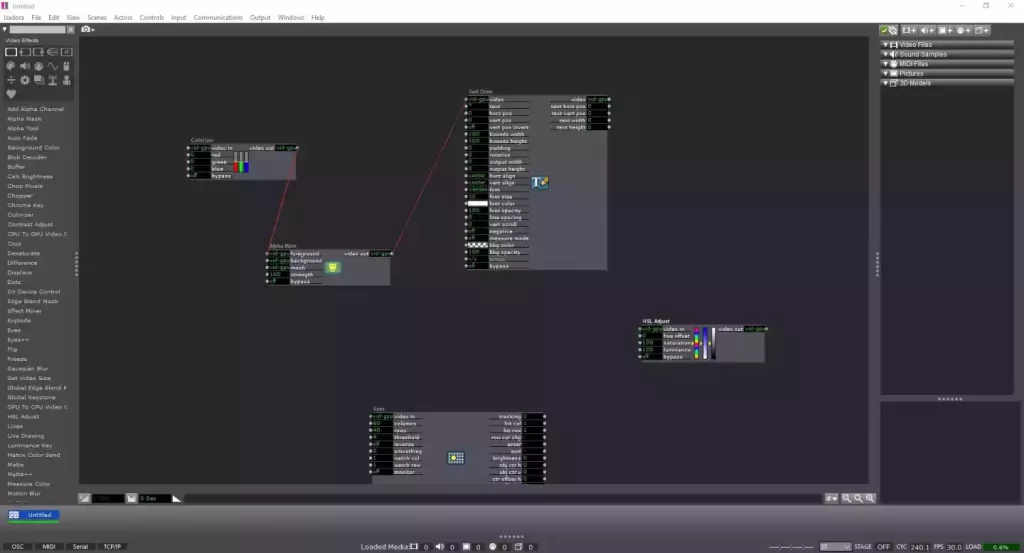Click the Serial status button
The width and height of the screenshot is (1024, 553).
(80, 546)
